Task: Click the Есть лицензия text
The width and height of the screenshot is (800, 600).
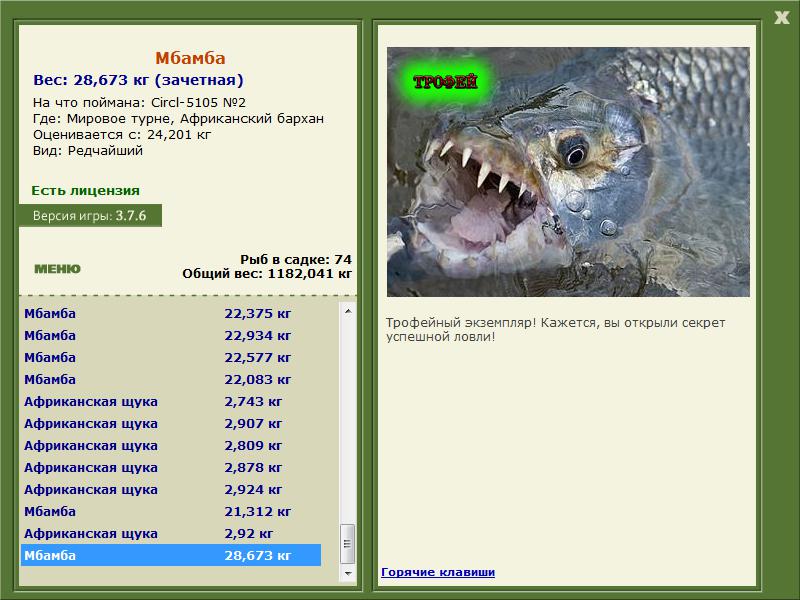Action: pos(86,190)
